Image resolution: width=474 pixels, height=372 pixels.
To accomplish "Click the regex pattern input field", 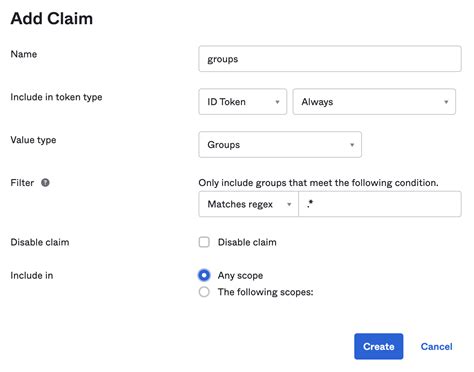I will pyautogui.click(x=380, y=204).
